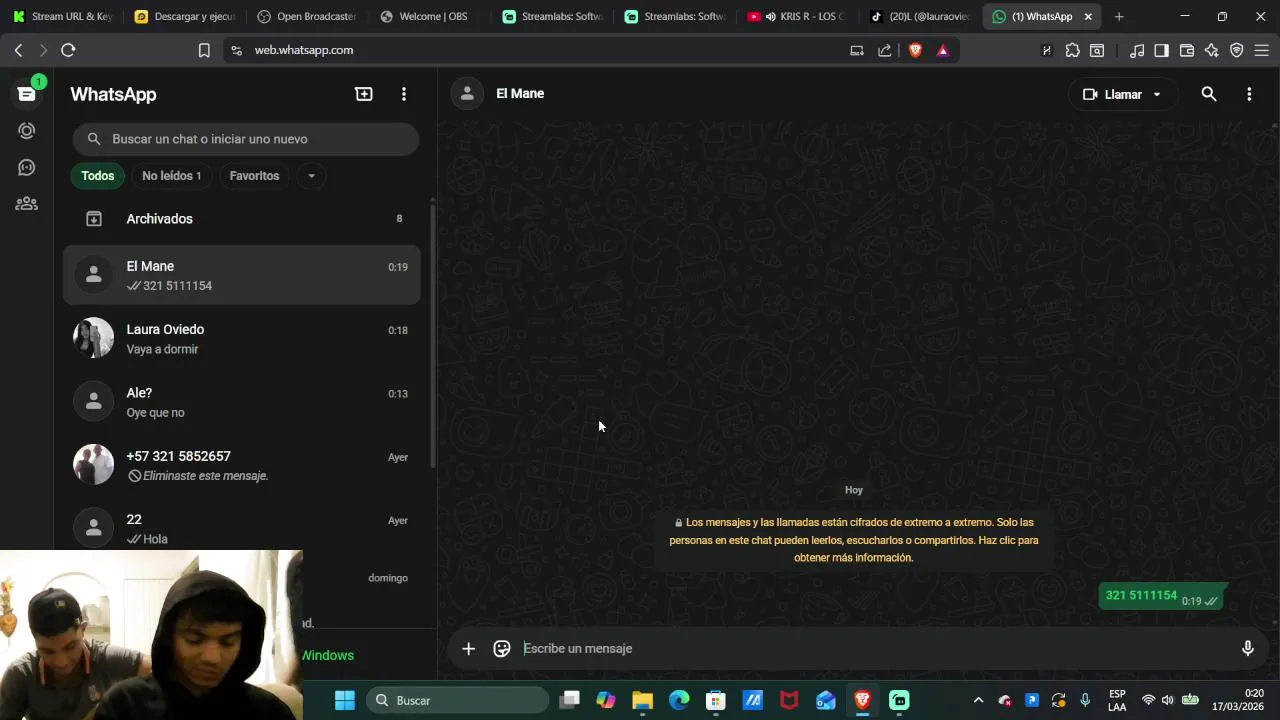This screenshot has width=1280, height=720.
Task: Open the Windows Start menu
Action: pos(344,700)
